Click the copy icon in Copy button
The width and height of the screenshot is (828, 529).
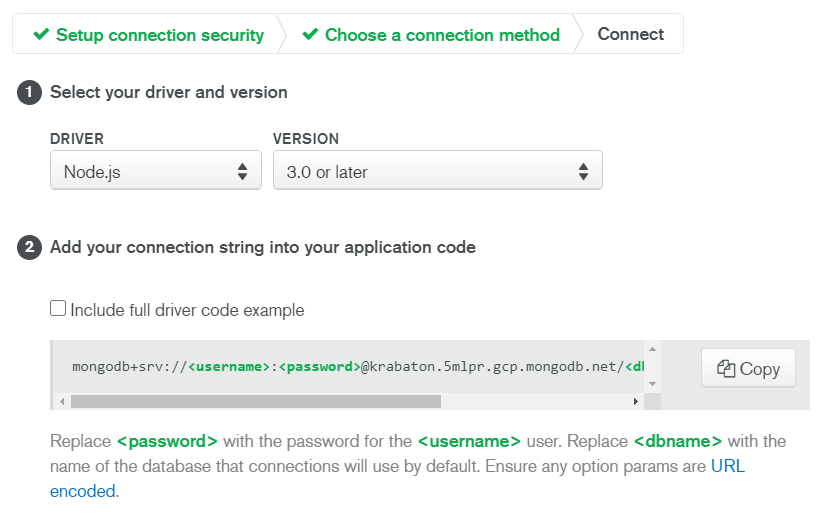tap(726, 369)
